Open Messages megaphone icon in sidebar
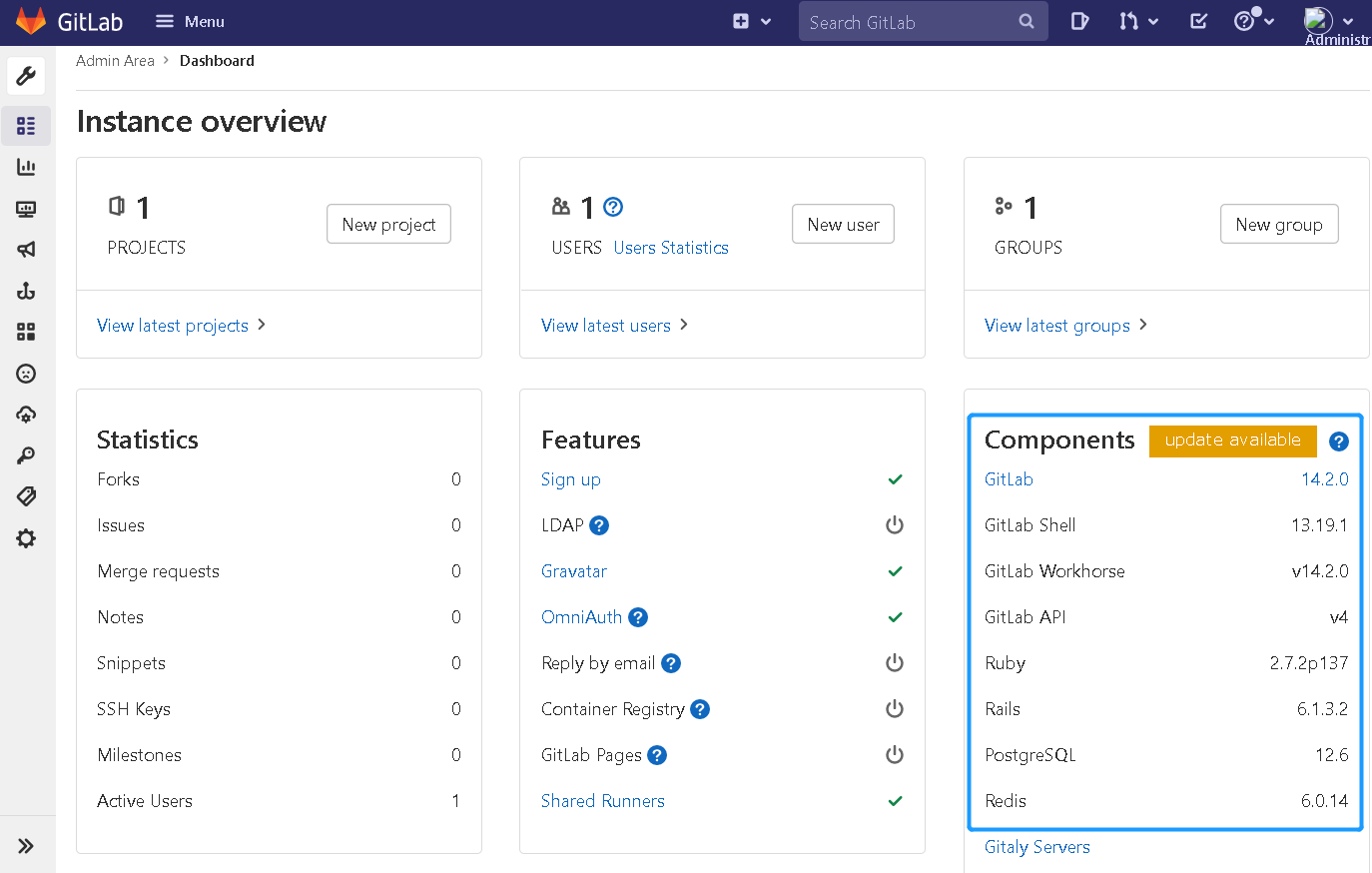This screenshot has height=873, width=1372. tap(26, 250)
